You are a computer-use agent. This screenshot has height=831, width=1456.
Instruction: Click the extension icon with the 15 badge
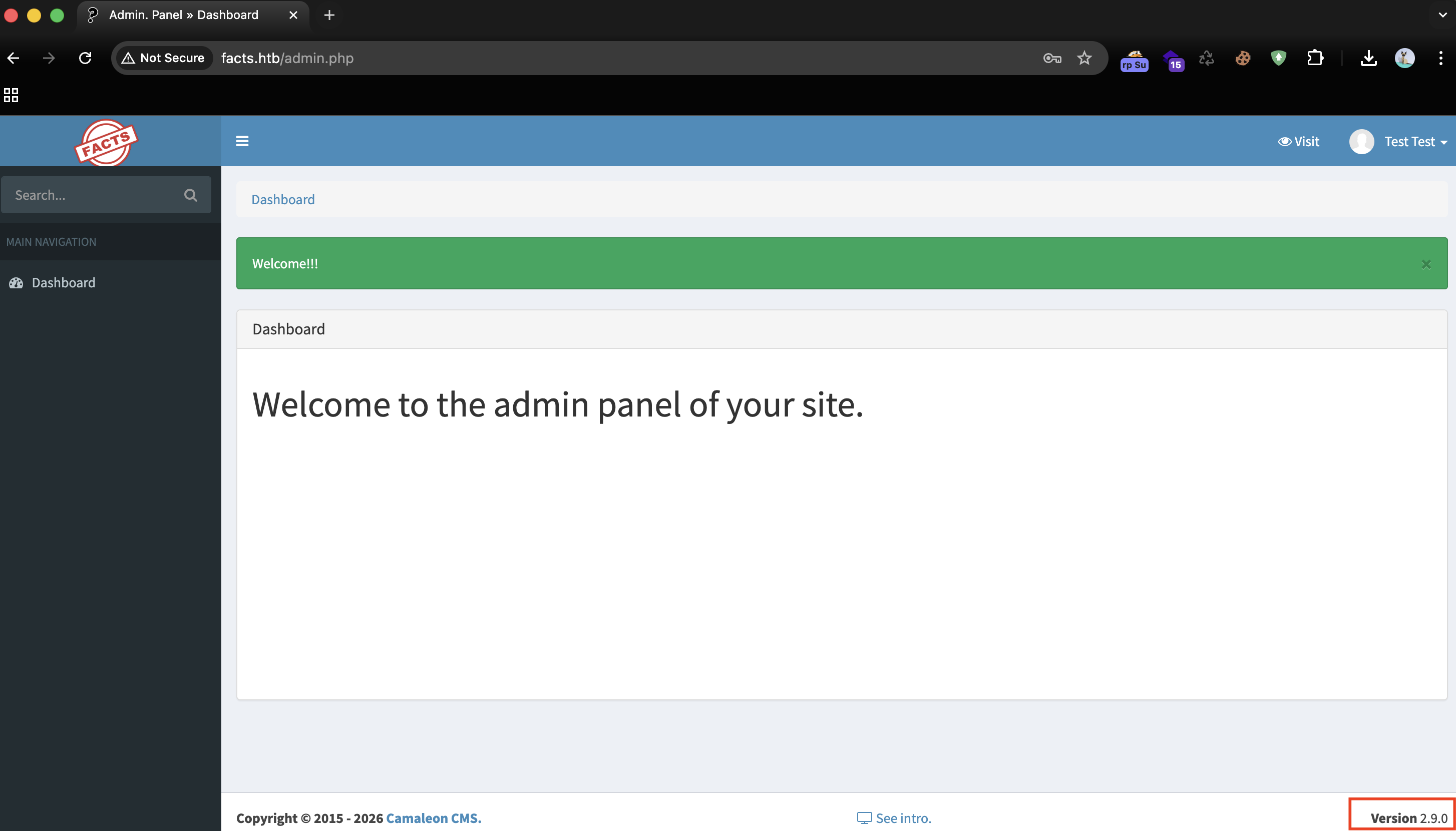click(x=1173, y=60)
